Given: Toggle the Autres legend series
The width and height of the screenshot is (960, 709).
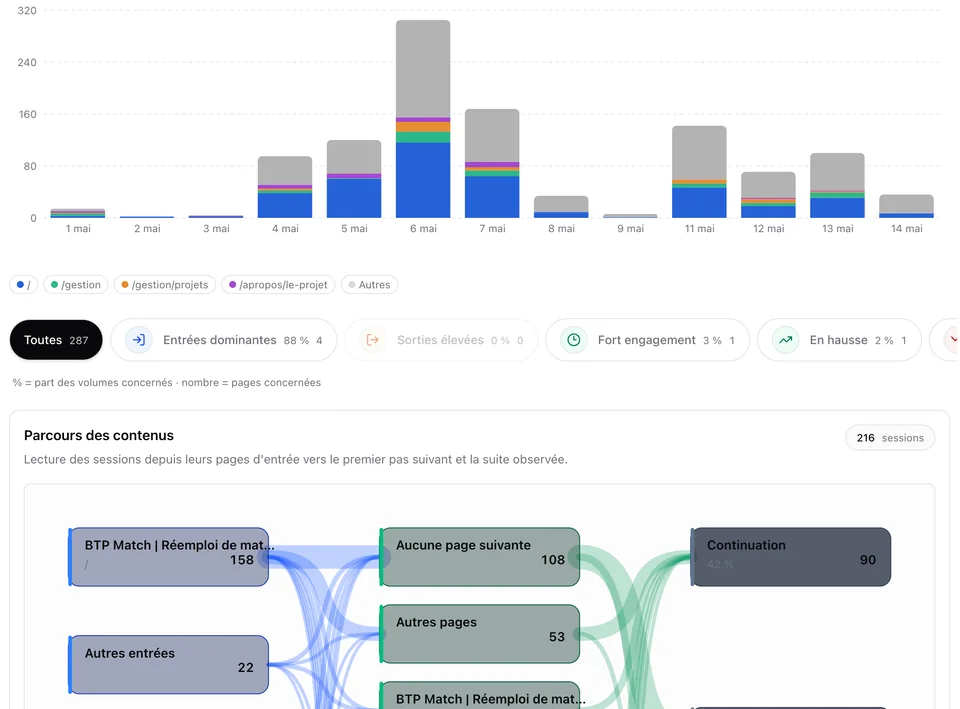Looking at the screenshot, I should tap(369, 285).
